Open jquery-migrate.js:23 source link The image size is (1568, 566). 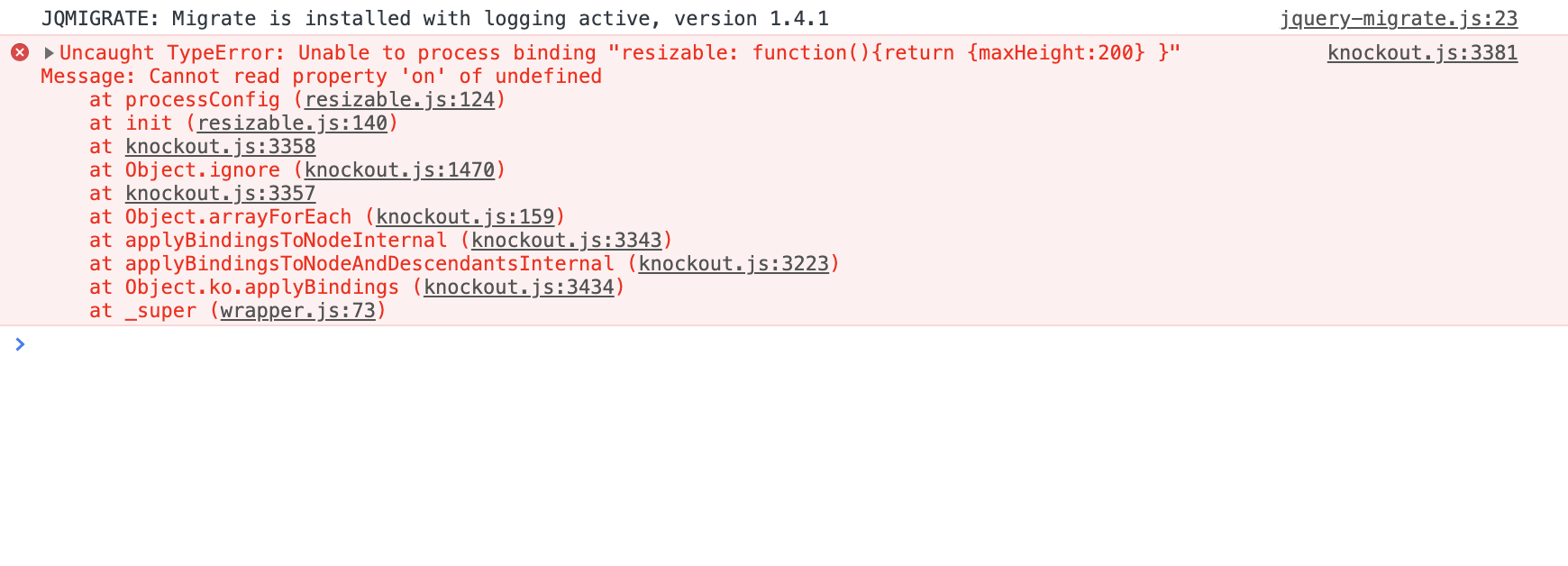1400,18
